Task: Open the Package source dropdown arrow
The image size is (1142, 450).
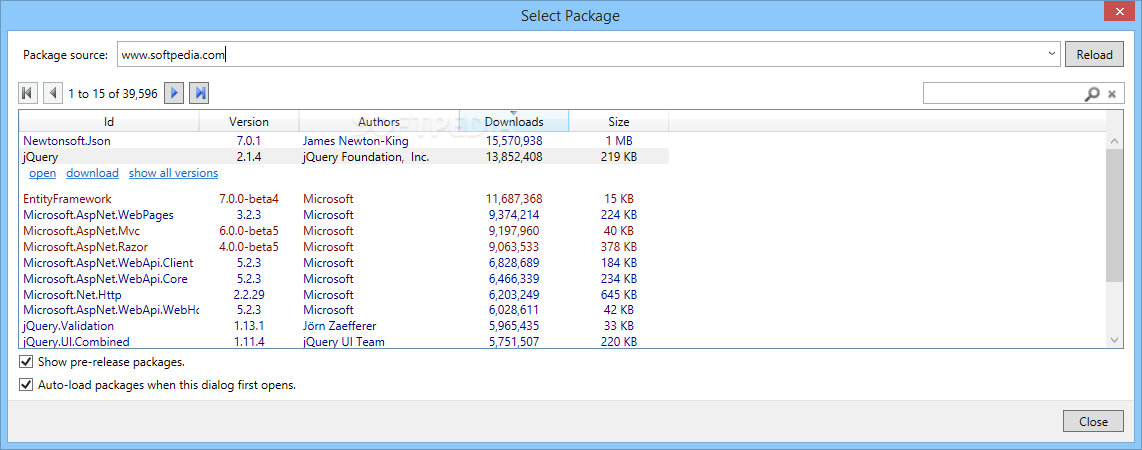Action: tap(1052, 54)
